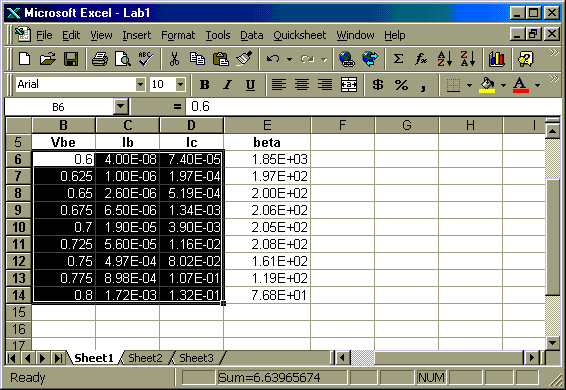Screen dimensions: 566x390
Task: Open the Data menu
Action: (252, 35)
